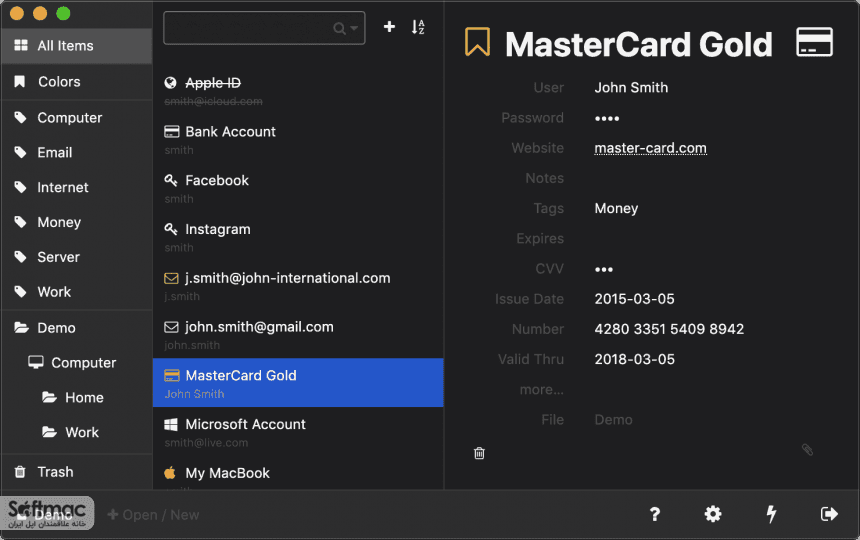Viewport: 860px width, 540px height.
Task: Click the green macOS zoom window button
Action: (64, 13)
